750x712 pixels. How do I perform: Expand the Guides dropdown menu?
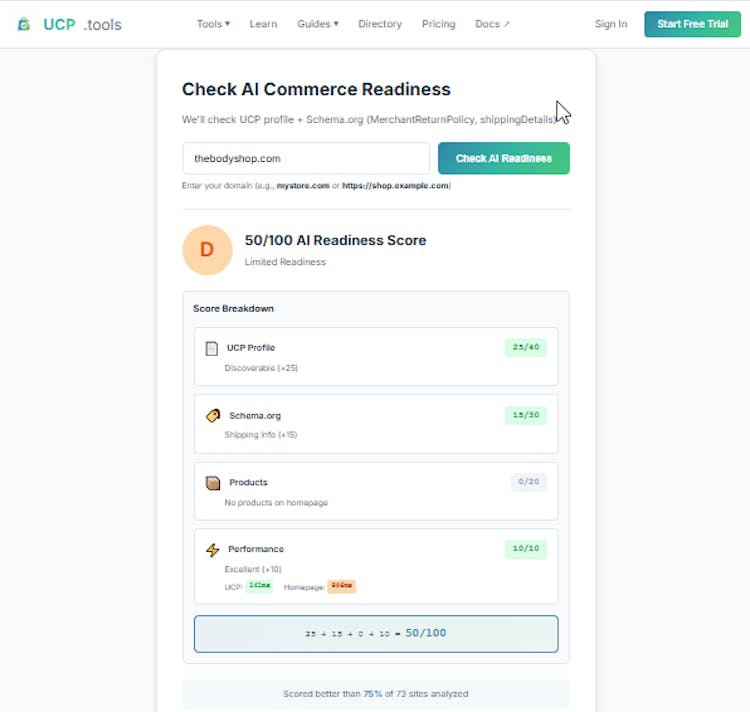(x=317, y=24)
